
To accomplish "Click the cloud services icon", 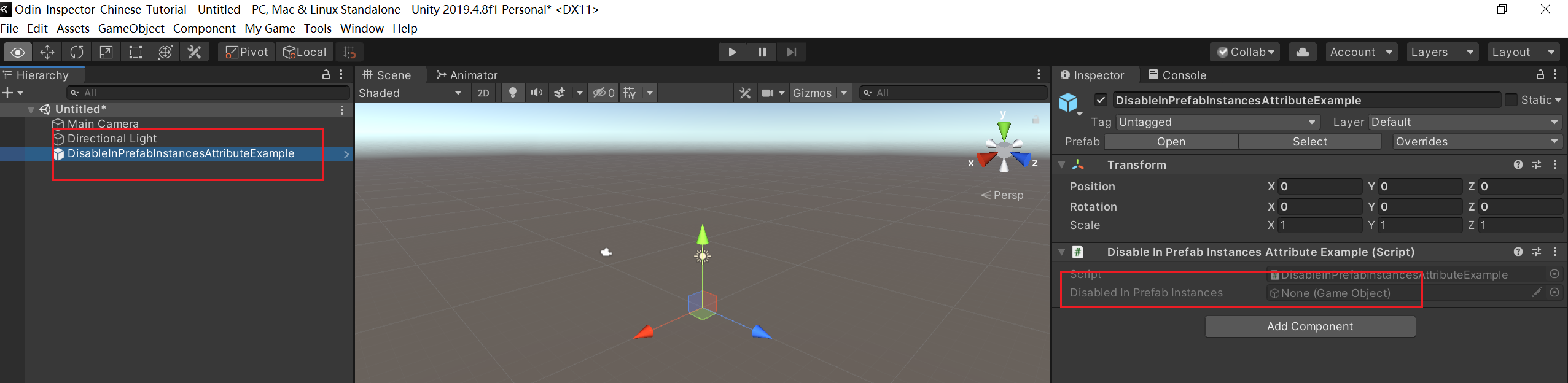I will click(x=1302, y=52).
